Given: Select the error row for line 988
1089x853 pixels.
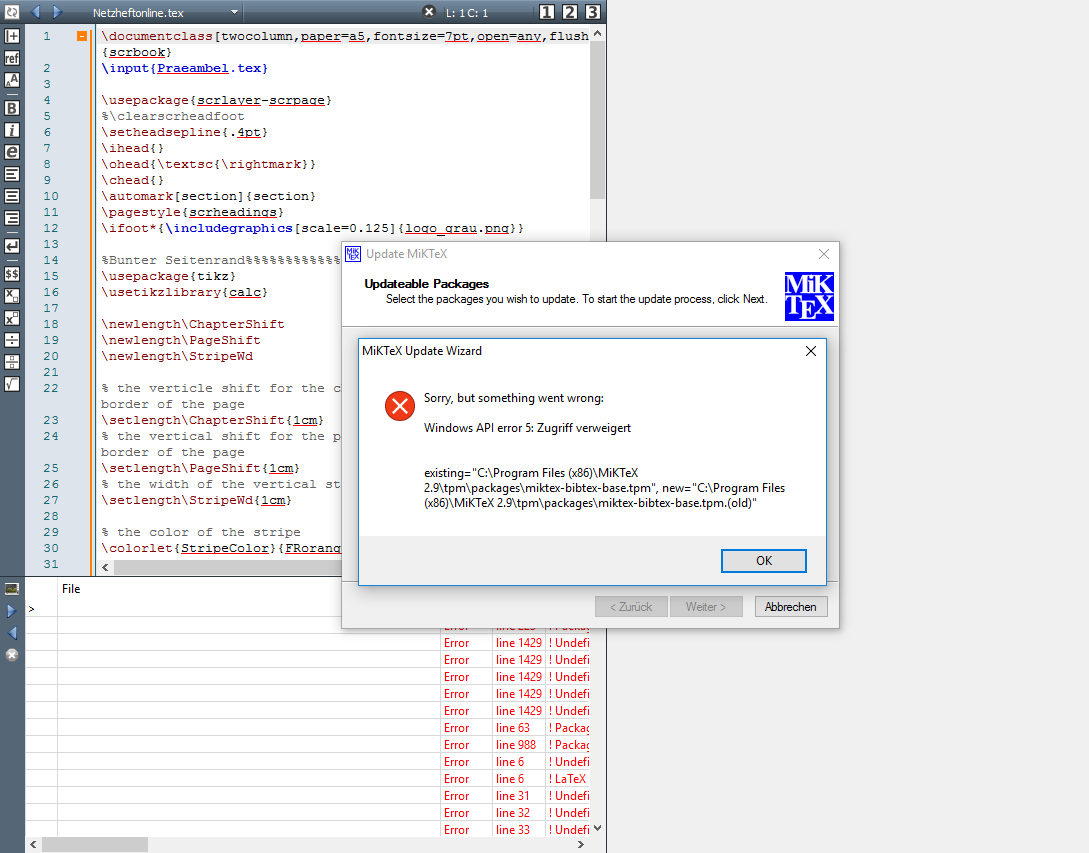Looking at the screenshot, I should click(308, 745).
